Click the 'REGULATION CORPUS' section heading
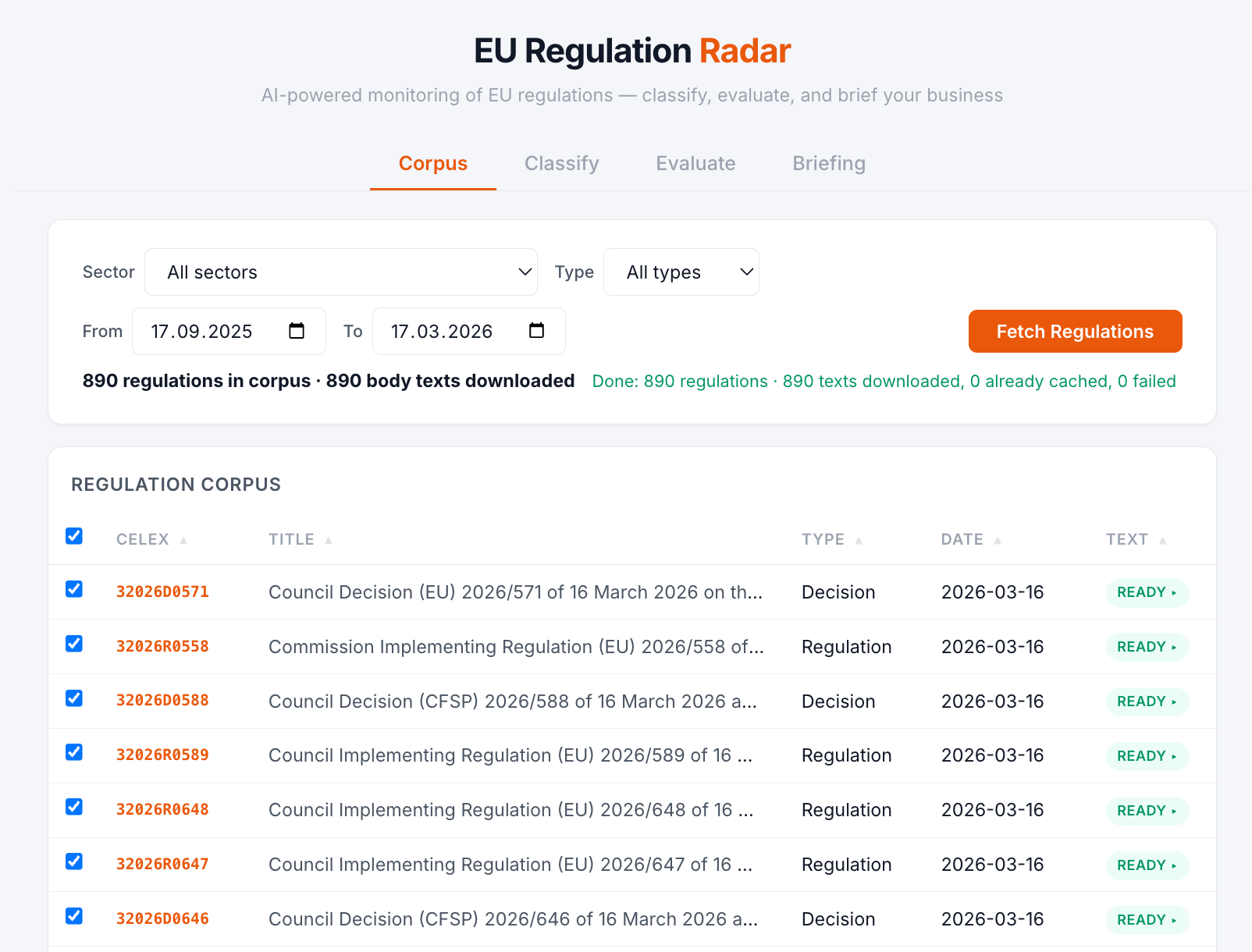 [176, 485]
